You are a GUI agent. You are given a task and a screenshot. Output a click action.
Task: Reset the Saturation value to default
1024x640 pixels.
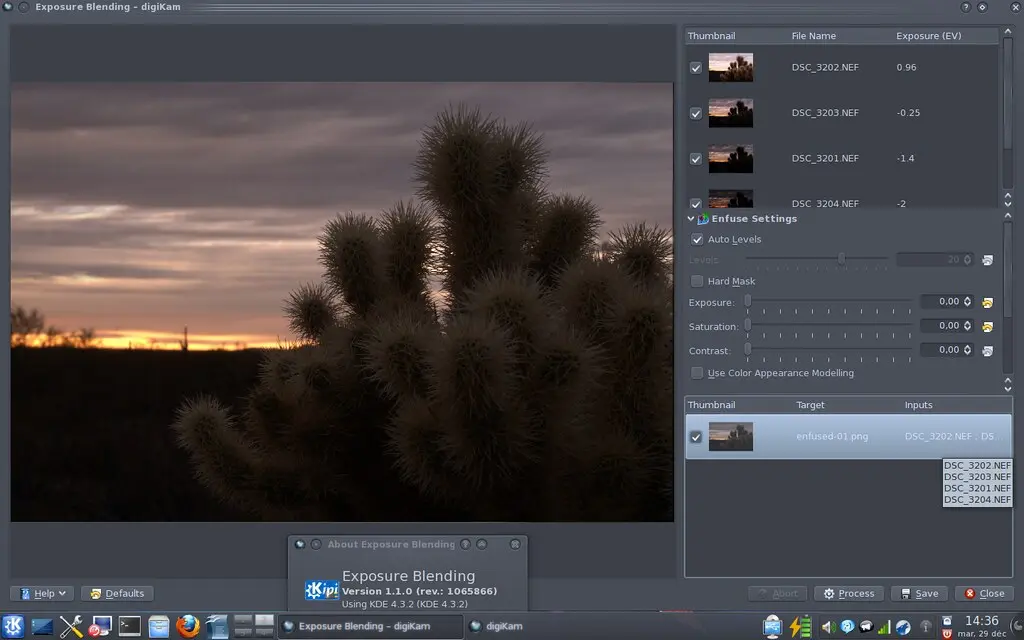point(987,327)
